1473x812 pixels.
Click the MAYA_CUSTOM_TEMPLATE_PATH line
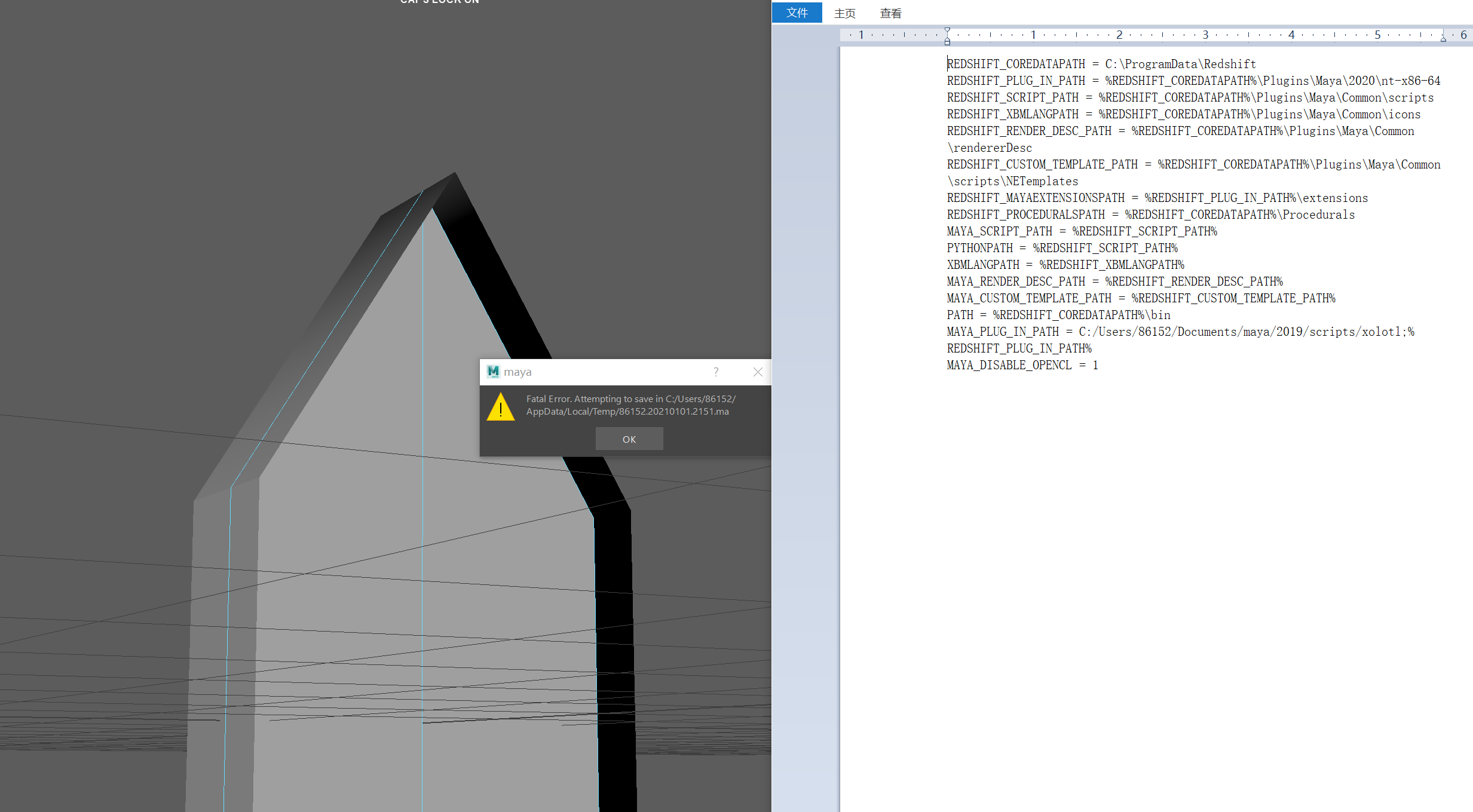coord(1141,298)
